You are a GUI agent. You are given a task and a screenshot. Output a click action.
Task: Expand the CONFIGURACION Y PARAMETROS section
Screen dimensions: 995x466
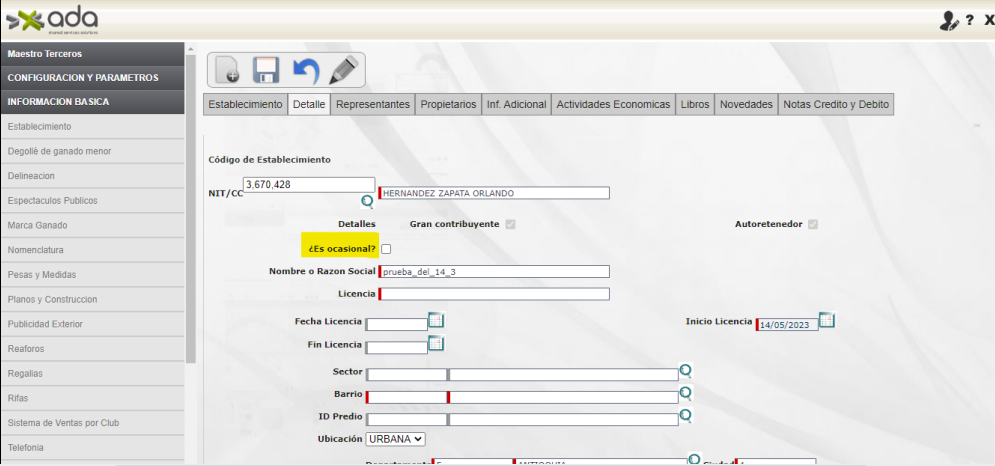[x=92, y=78]
